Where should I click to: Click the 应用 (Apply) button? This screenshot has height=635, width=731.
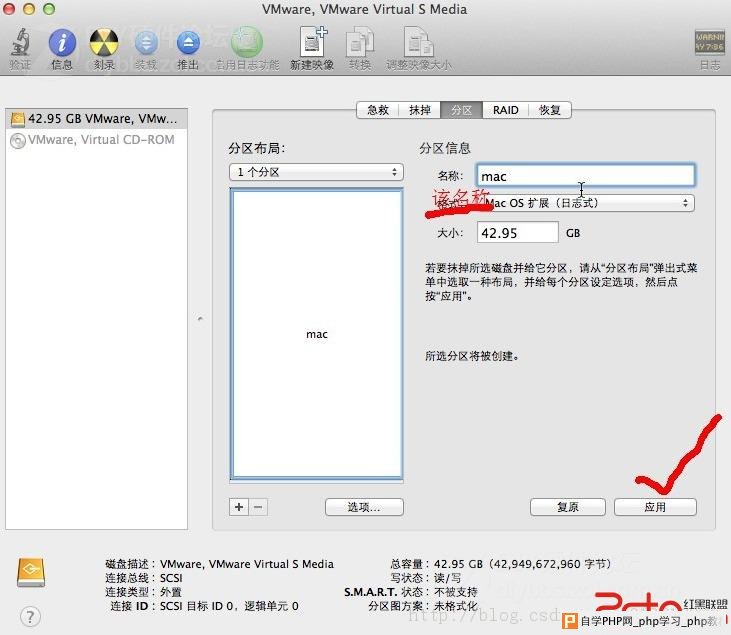(655, 507)
